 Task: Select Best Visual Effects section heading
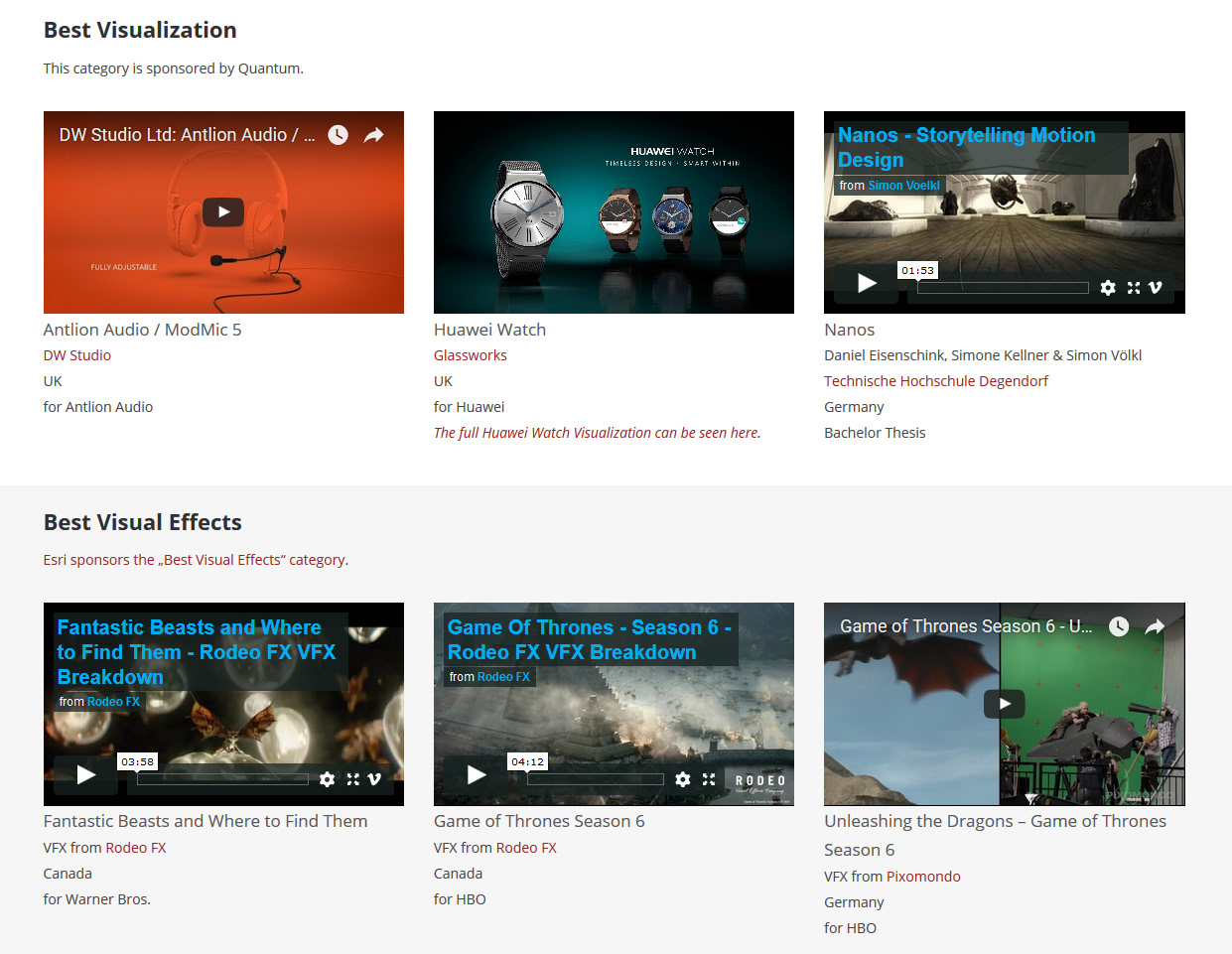click(x=143, y=522)
